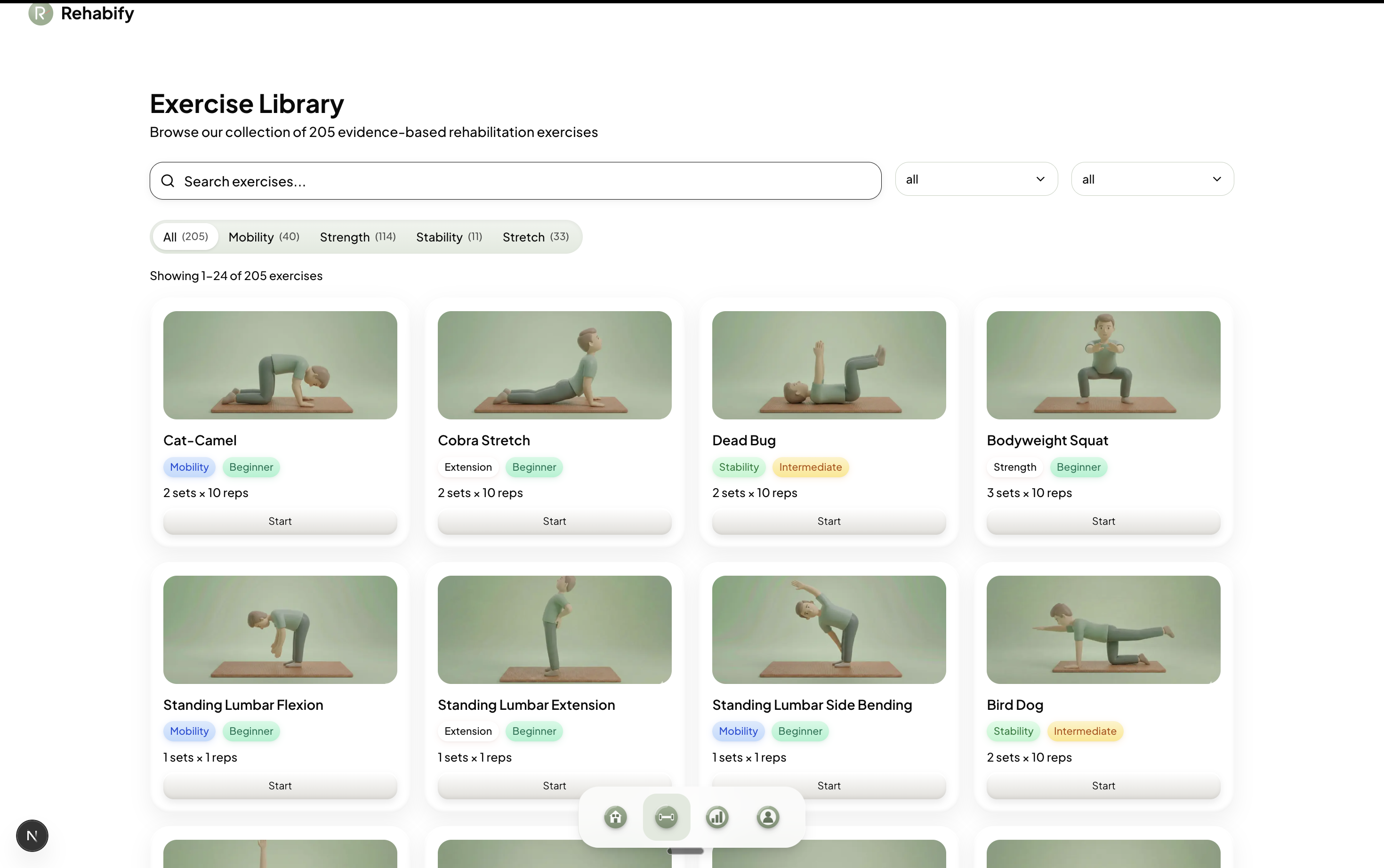Image resolution: width=1384 pixels, height=868 pixels.
Task: Open the Cobra Stretch thumbnail image
Action: (x=554, y=365)
